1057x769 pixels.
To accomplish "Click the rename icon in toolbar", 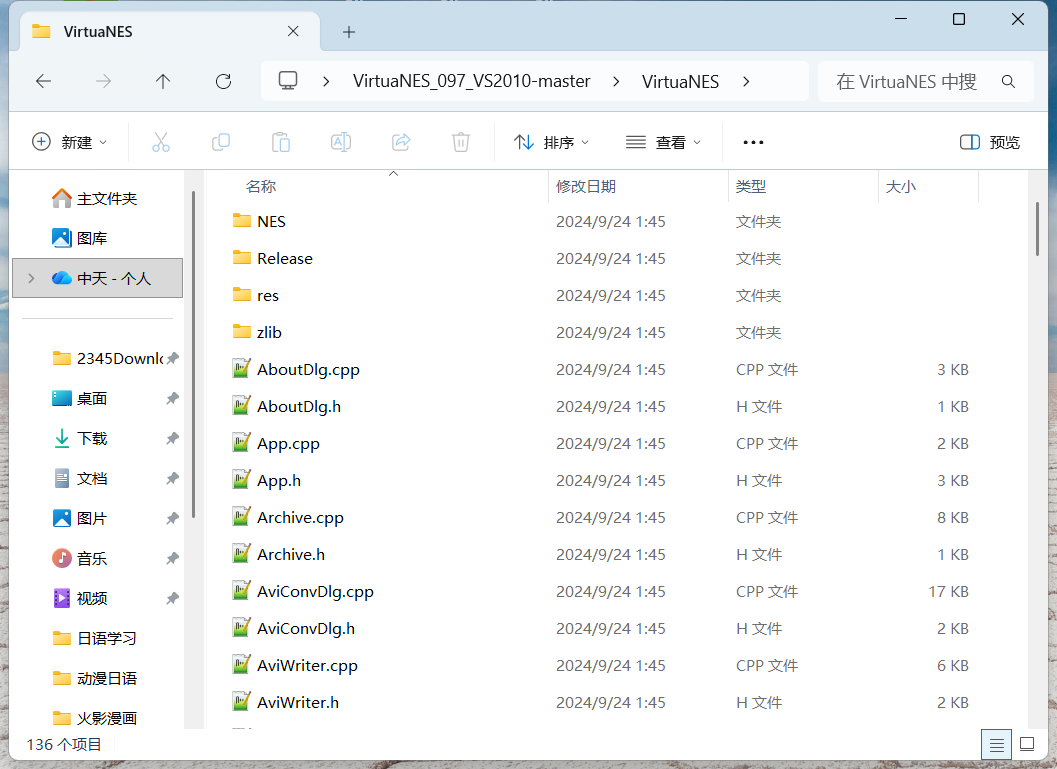I will tap(340, 142).
